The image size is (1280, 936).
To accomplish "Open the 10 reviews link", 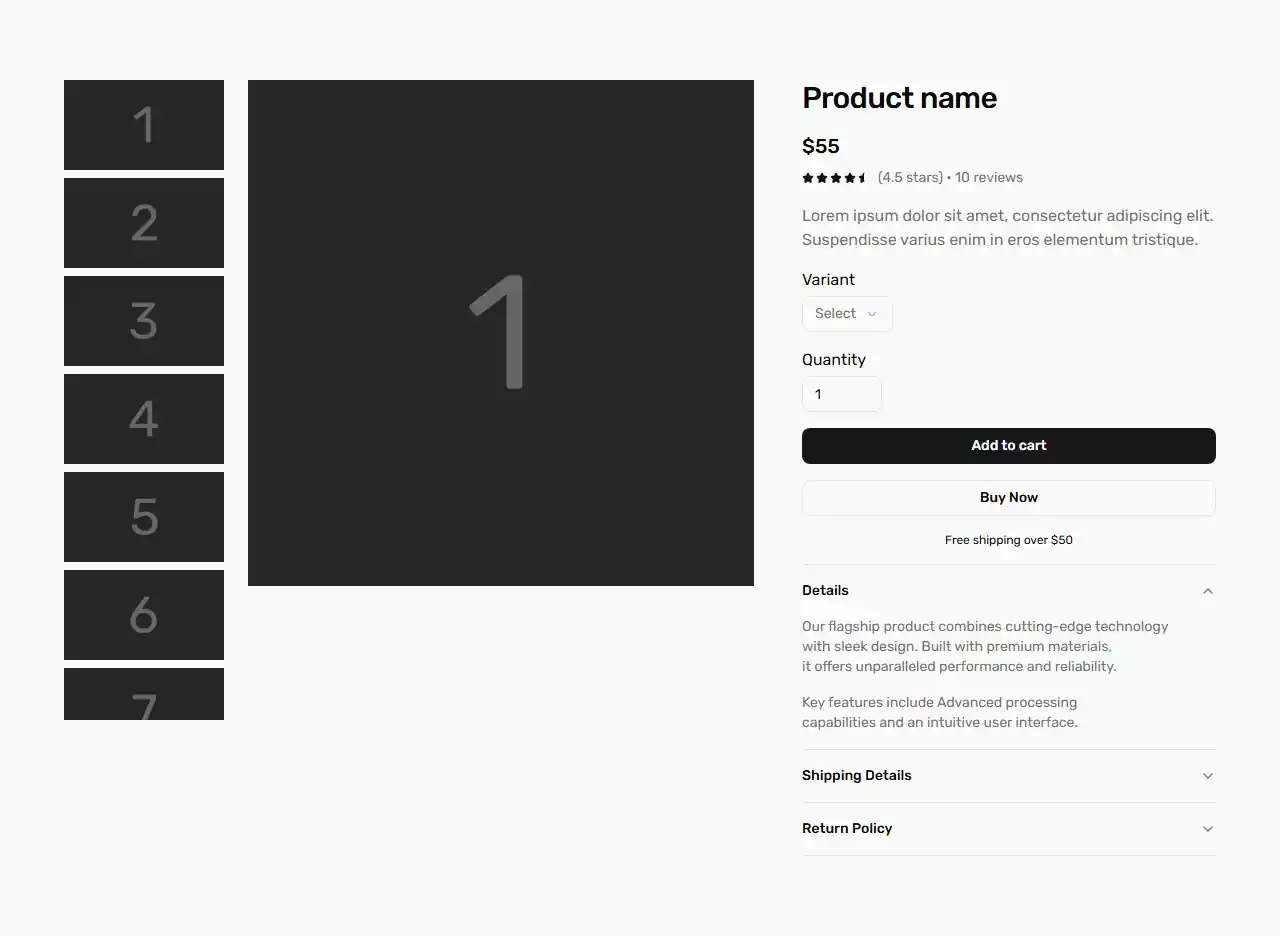I will coord(988,177).
